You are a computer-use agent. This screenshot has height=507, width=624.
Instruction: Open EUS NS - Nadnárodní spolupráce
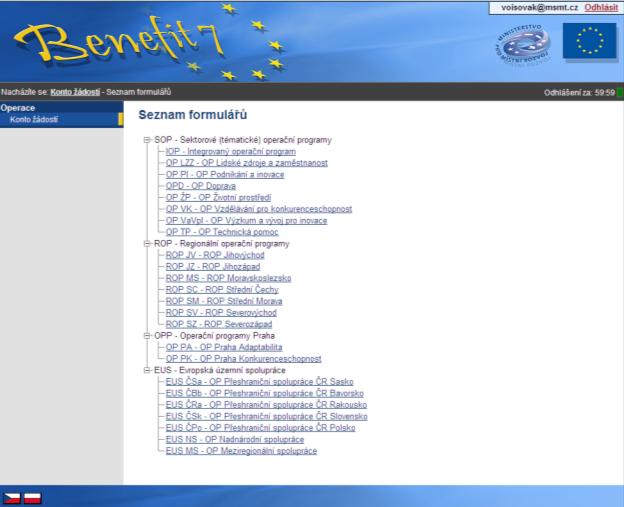click(235, 440)
